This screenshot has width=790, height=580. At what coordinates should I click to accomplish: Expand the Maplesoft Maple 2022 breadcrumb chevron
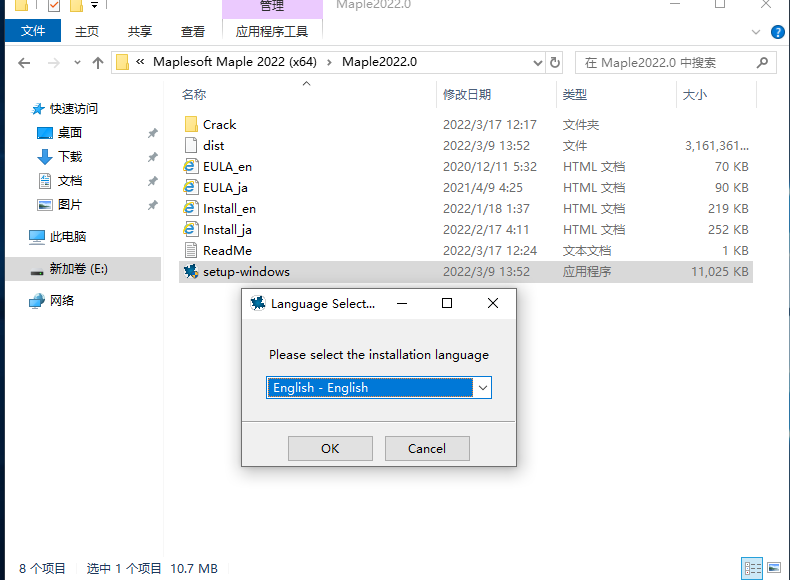point(329,62)
